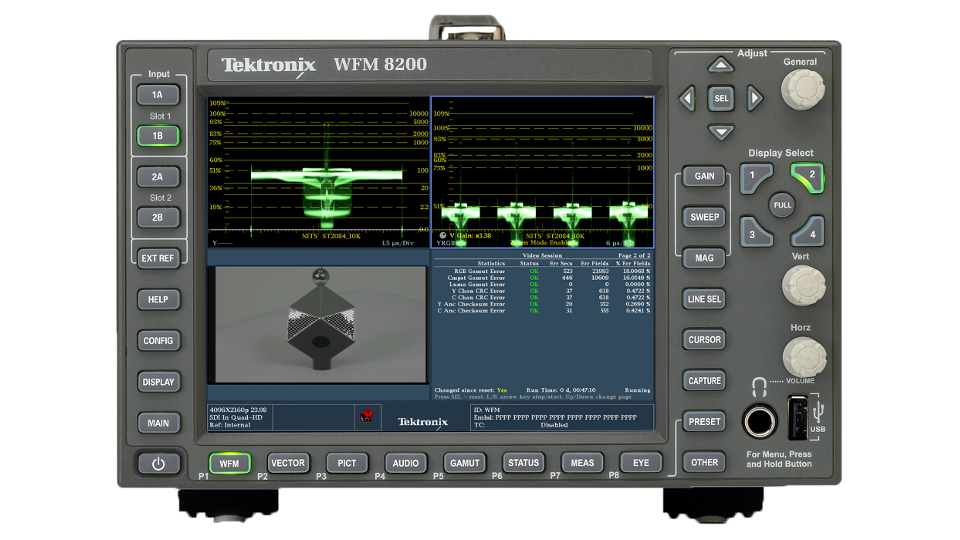Toggle the CURSOR button
Viewport: 960px width, 540px height.
(x=704, y=340)
